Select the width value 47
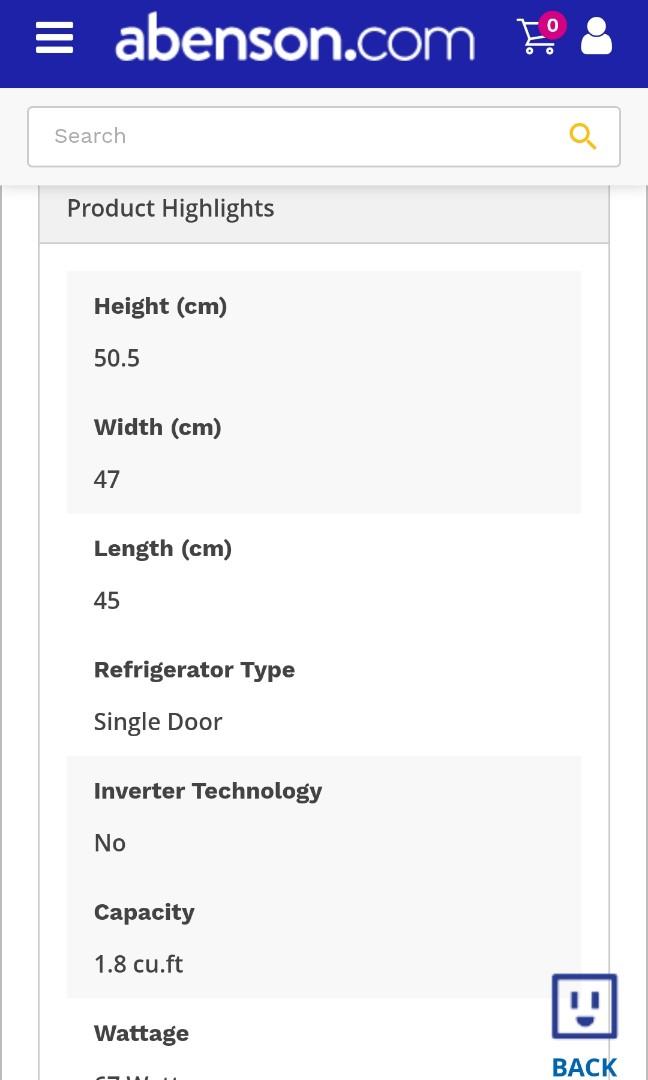The height and width of the screenshot is (1080, 648). point(107,479)
